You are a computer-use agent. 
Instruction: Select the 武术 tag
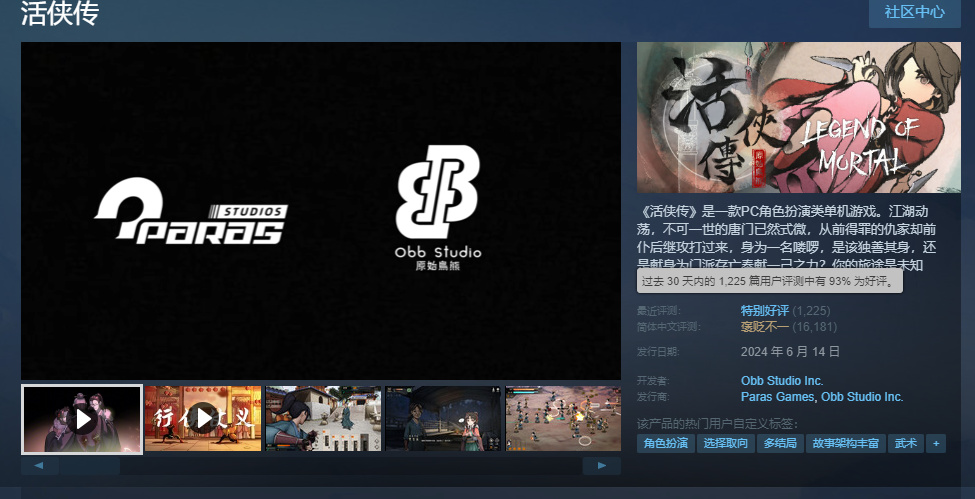905,444
